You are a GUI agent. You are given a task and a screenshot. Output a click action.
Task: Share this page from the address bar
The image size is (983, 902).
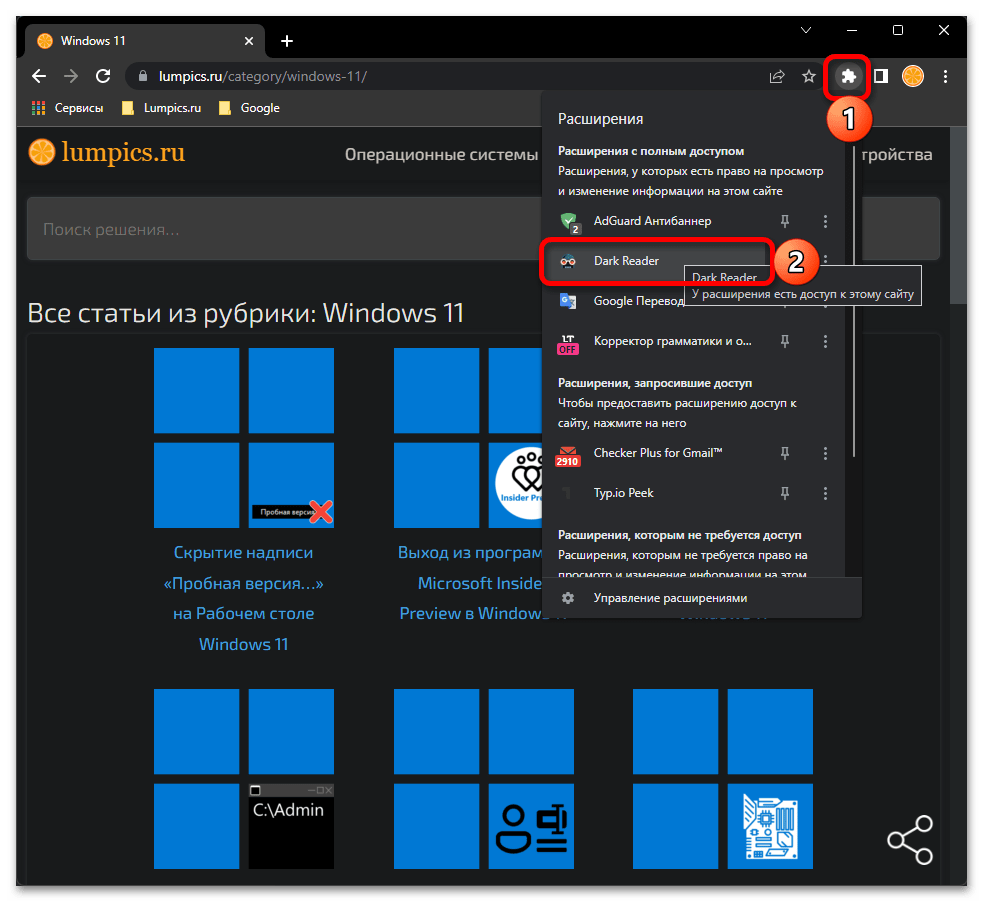tap(777, 76)
